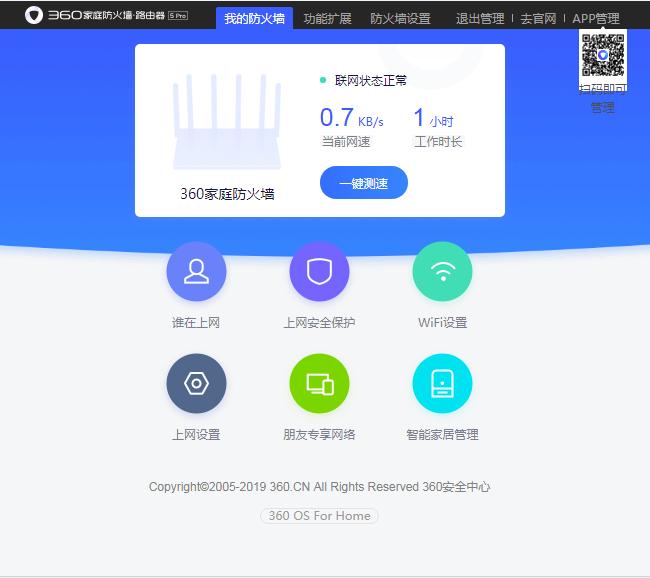The width and height of the screenshot is (650, 578).
Task: Open the 朋友专享网络 devices icon
Action: (319, 384)
